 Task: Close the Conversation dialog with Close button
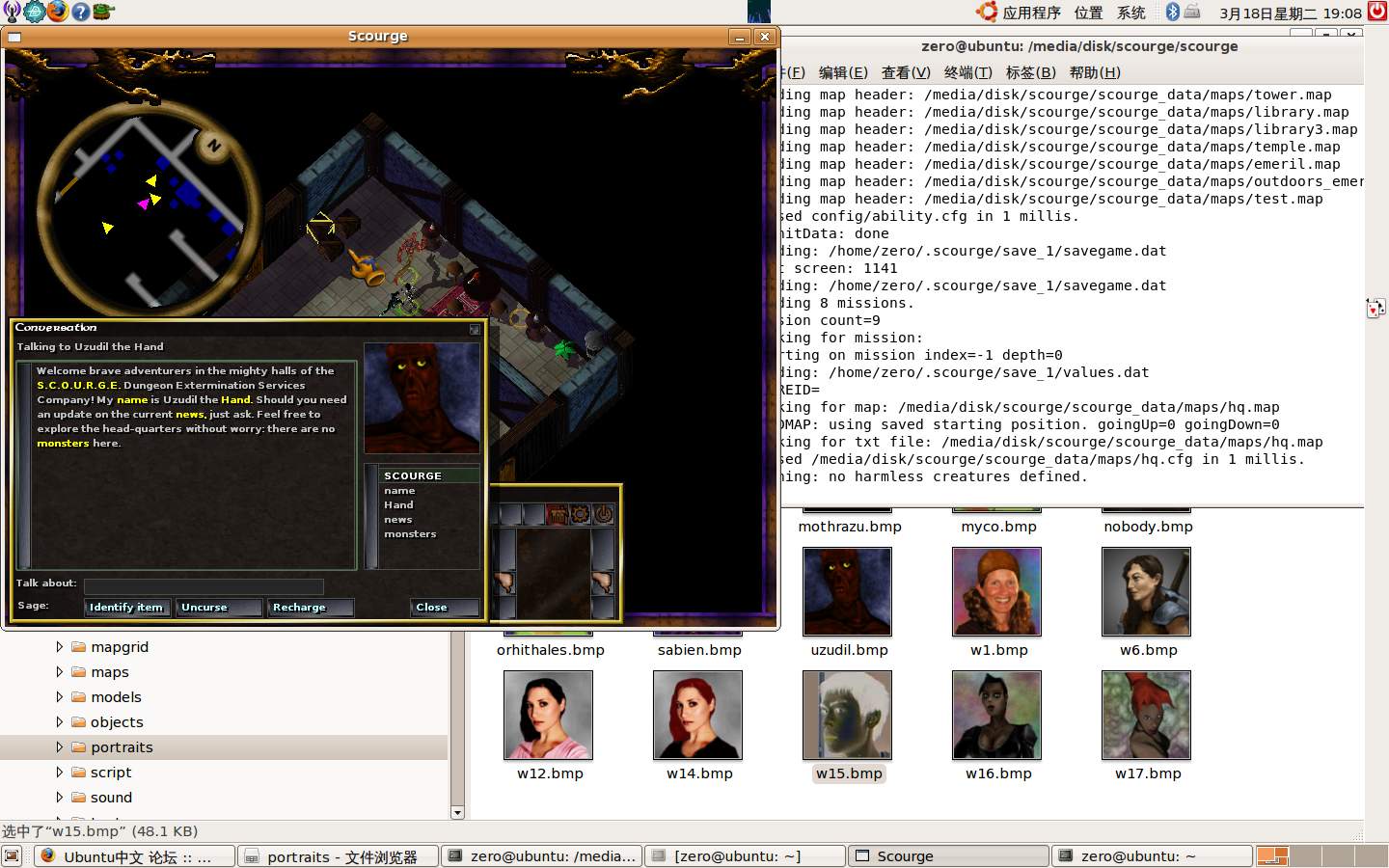(445, 608)
